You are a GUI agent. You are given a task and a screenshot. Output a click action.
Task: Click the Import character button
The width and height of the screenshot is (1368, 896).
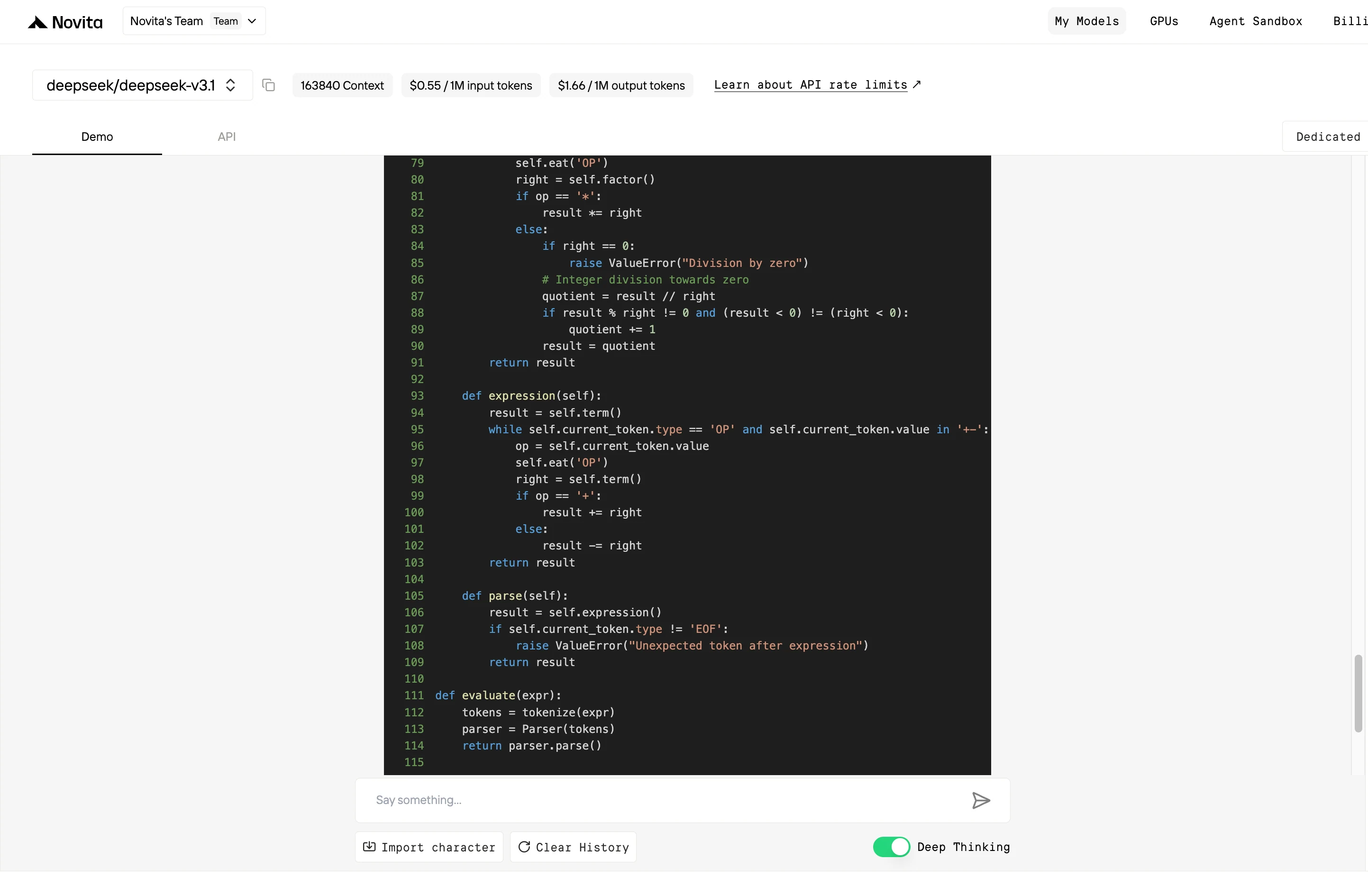429,847
